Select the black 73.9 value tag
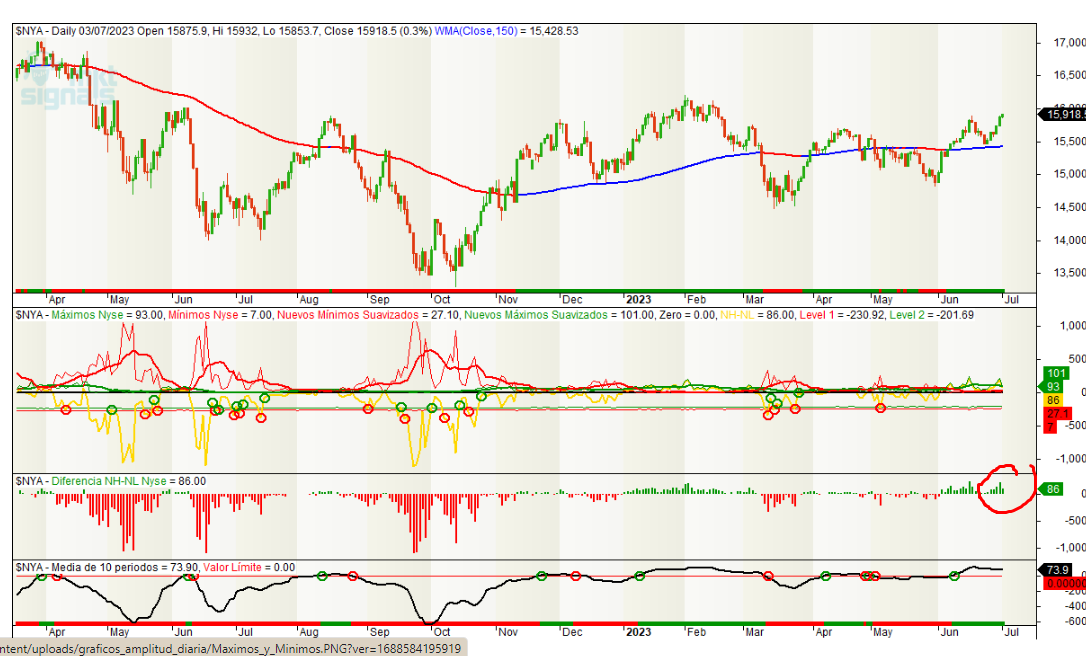This screenshot has width=1086, height=656. [x=1057, y=570]
